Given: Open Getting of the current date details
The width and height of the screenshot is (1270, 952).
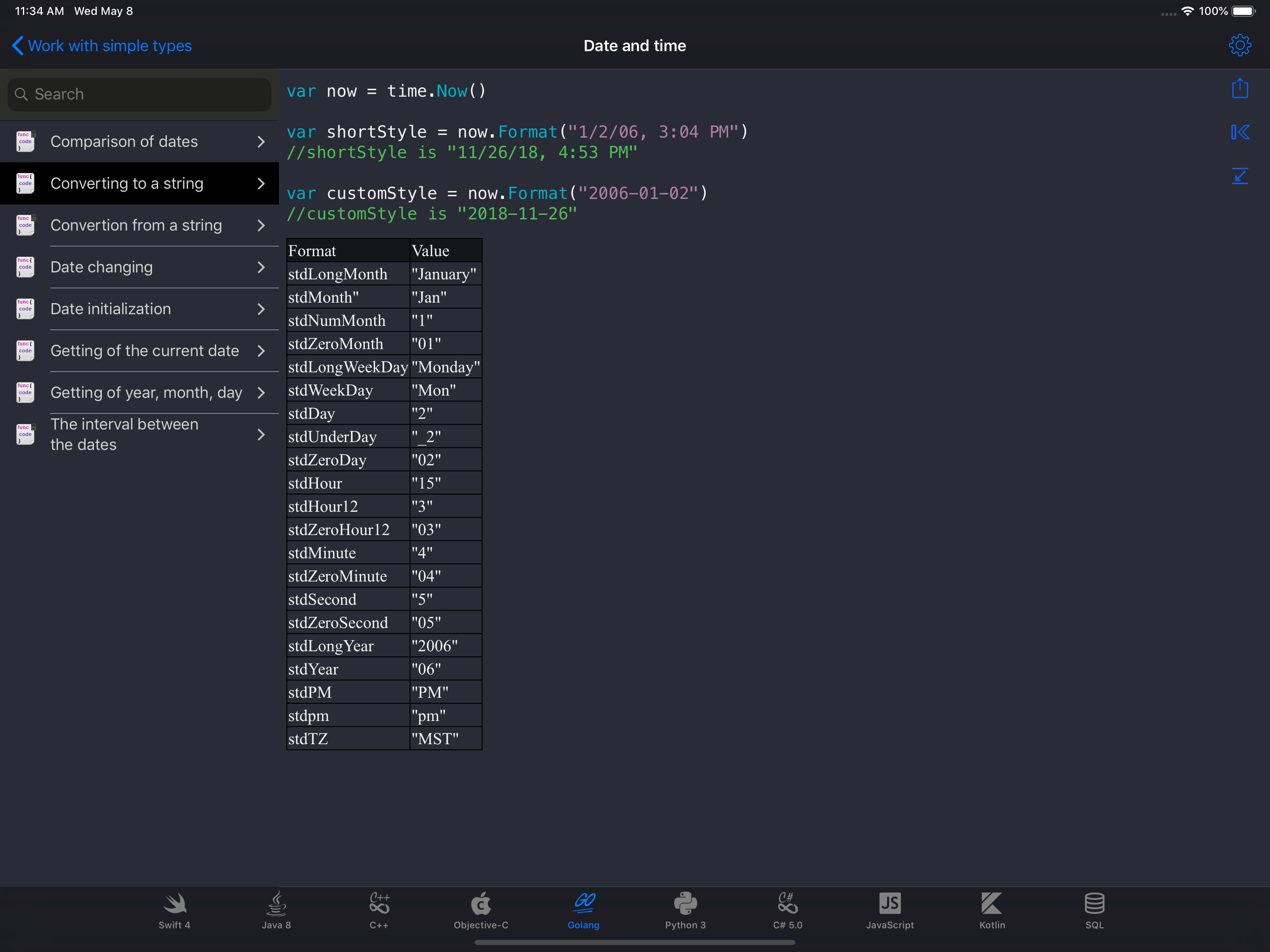Looking at the screenshot, I should (145, 351).
